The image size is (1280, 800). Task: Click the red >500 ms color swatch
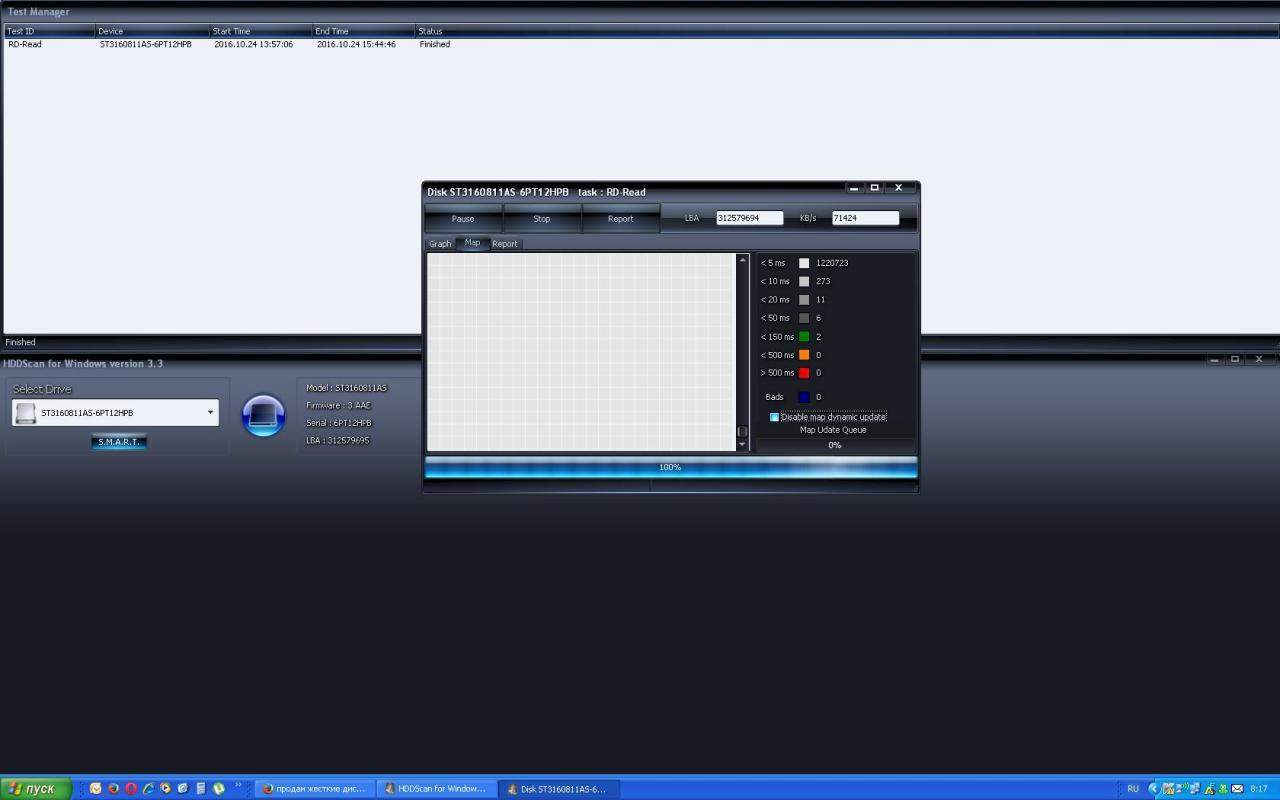804,373
